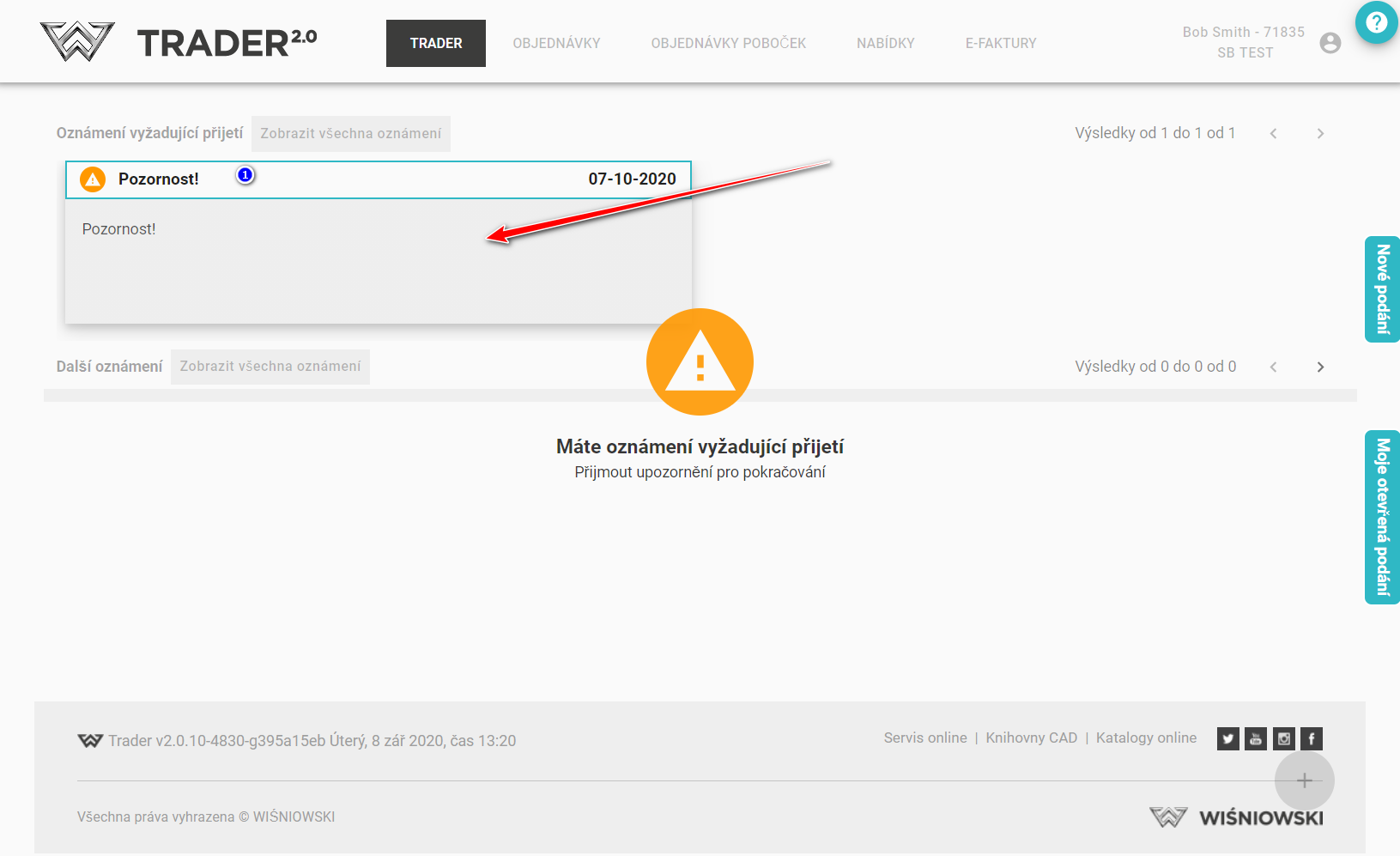Click the round plus floating button
The image size is (1400, 856).
click(1304, 780)
